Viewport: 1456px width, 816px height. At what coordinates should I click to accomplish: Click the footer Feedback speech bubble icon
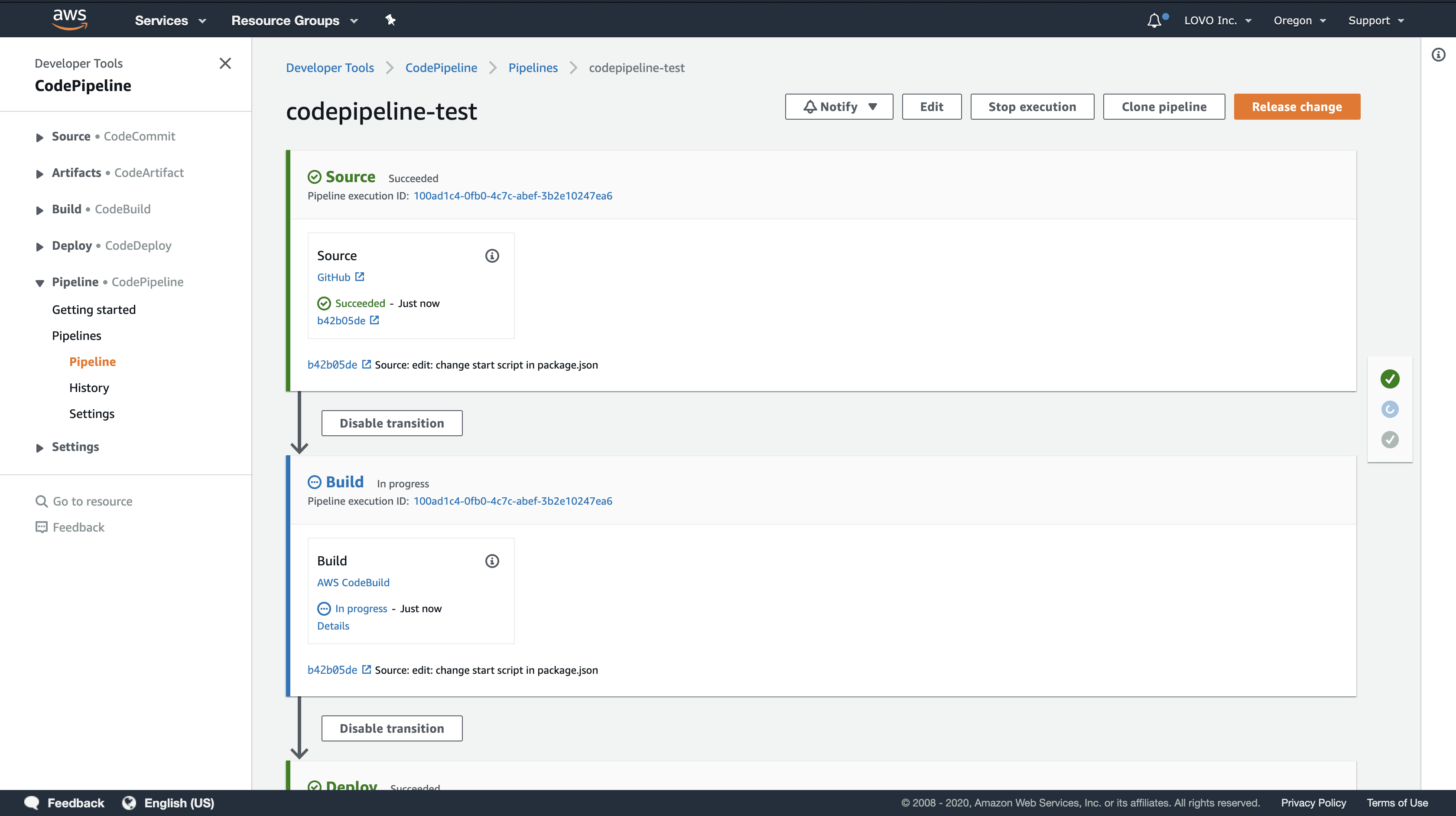(x=32, y=803)
